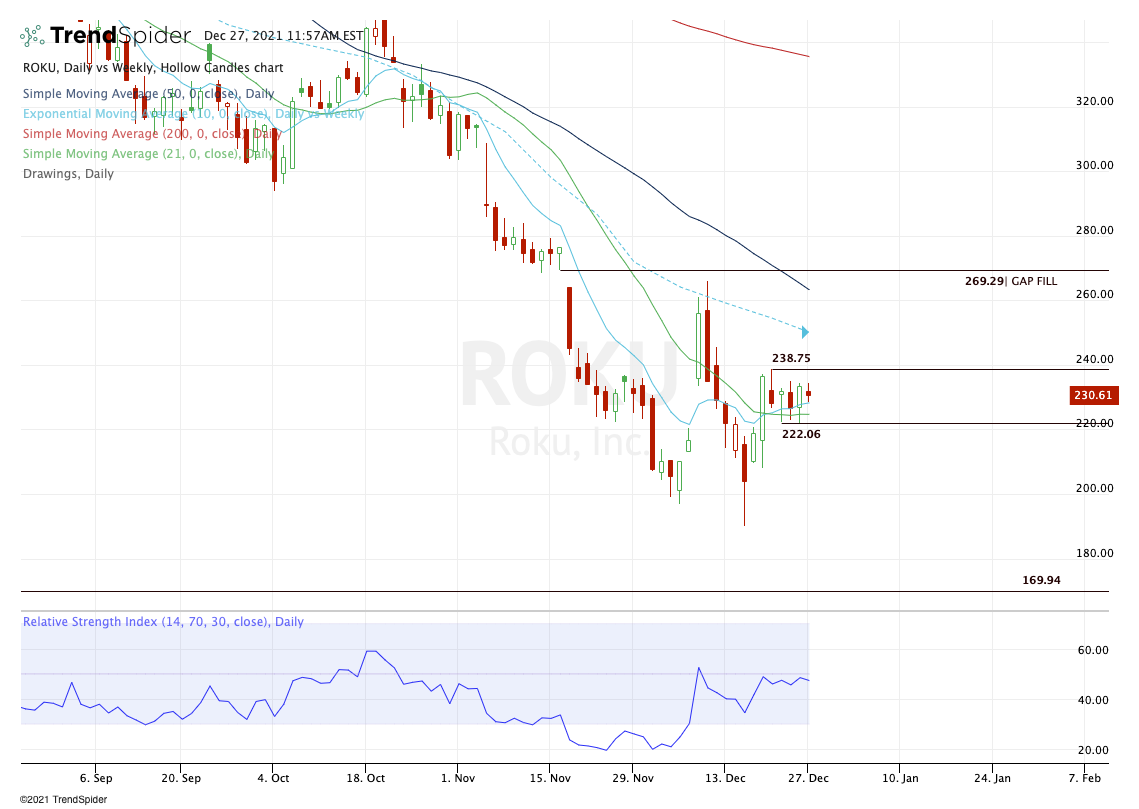The width and height of the screenshot is (1139, 809).
Task: Click the 222.06 support level label
Action: click(x=801, y=434)
